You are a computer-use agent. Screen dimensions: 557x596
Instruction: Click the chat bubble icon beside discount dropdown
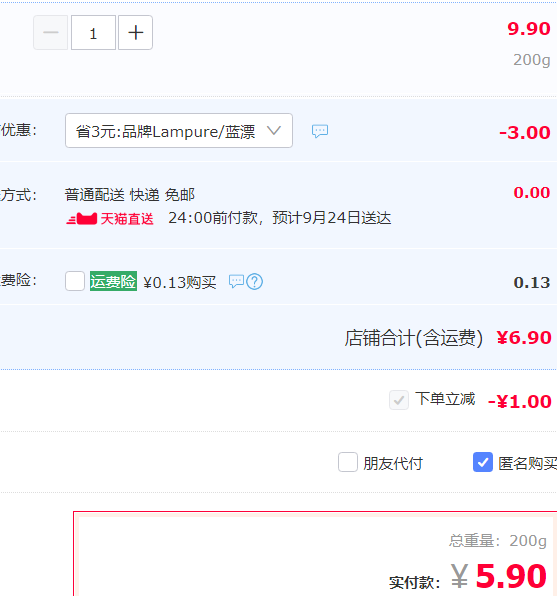pyautogui.click(x=320, y=131)
